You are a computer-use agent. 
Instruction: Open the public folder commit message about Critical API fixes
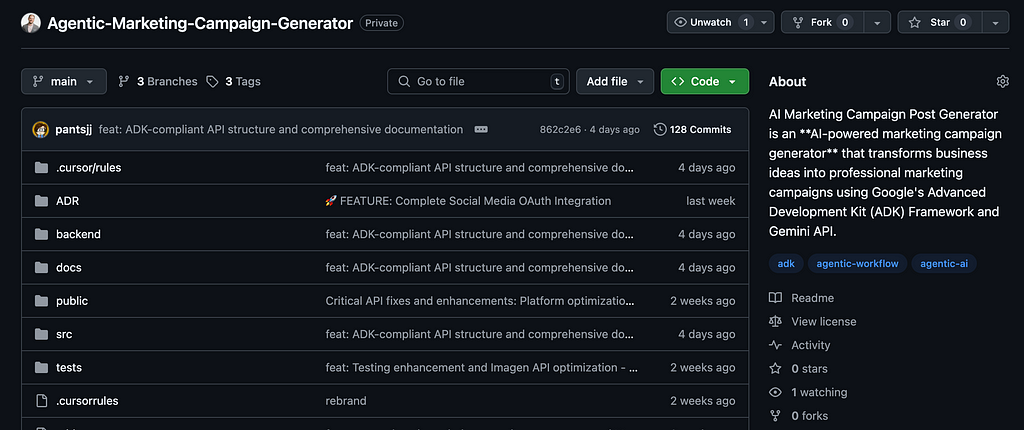pyautogui.click(x=479, y=301)
